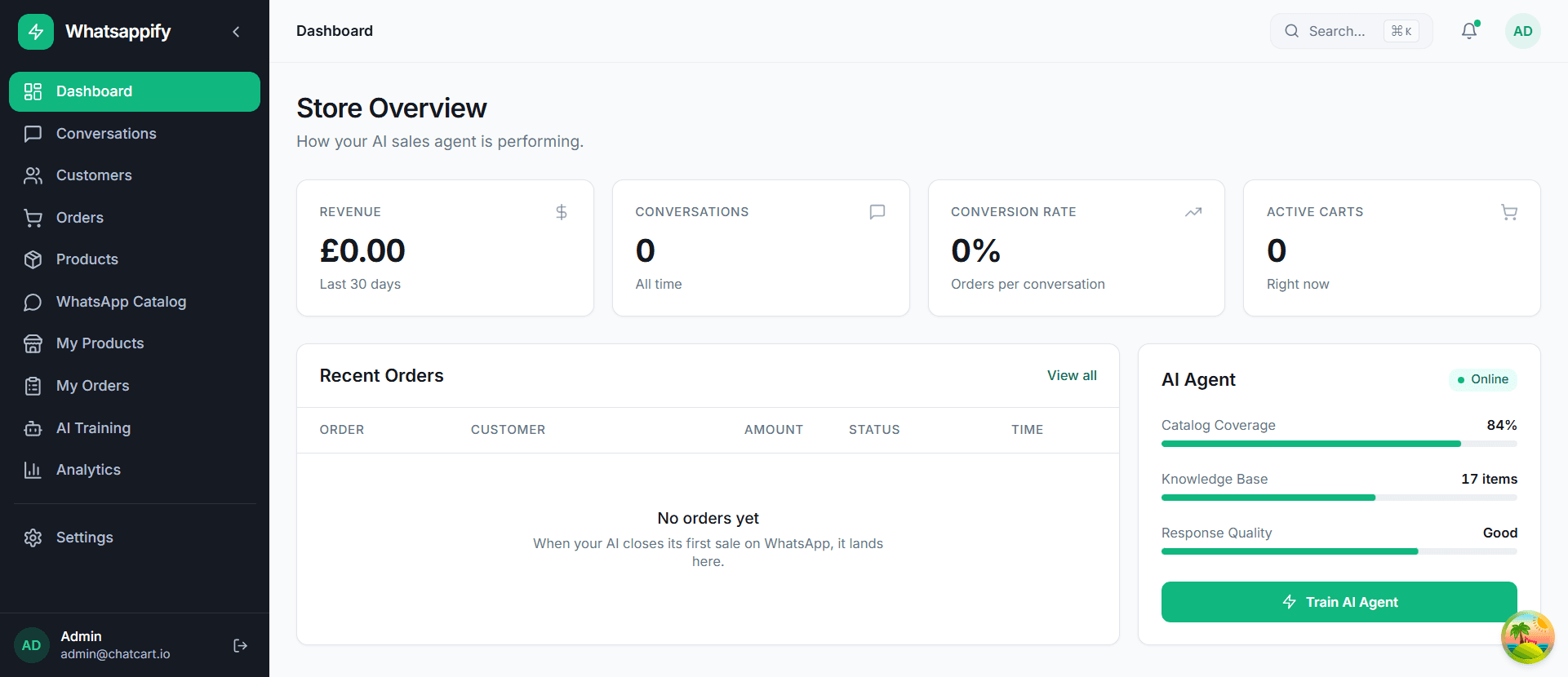Click the ORDER column header
1568x677 pixels.
pyautogui.click(x=342, y=430)
